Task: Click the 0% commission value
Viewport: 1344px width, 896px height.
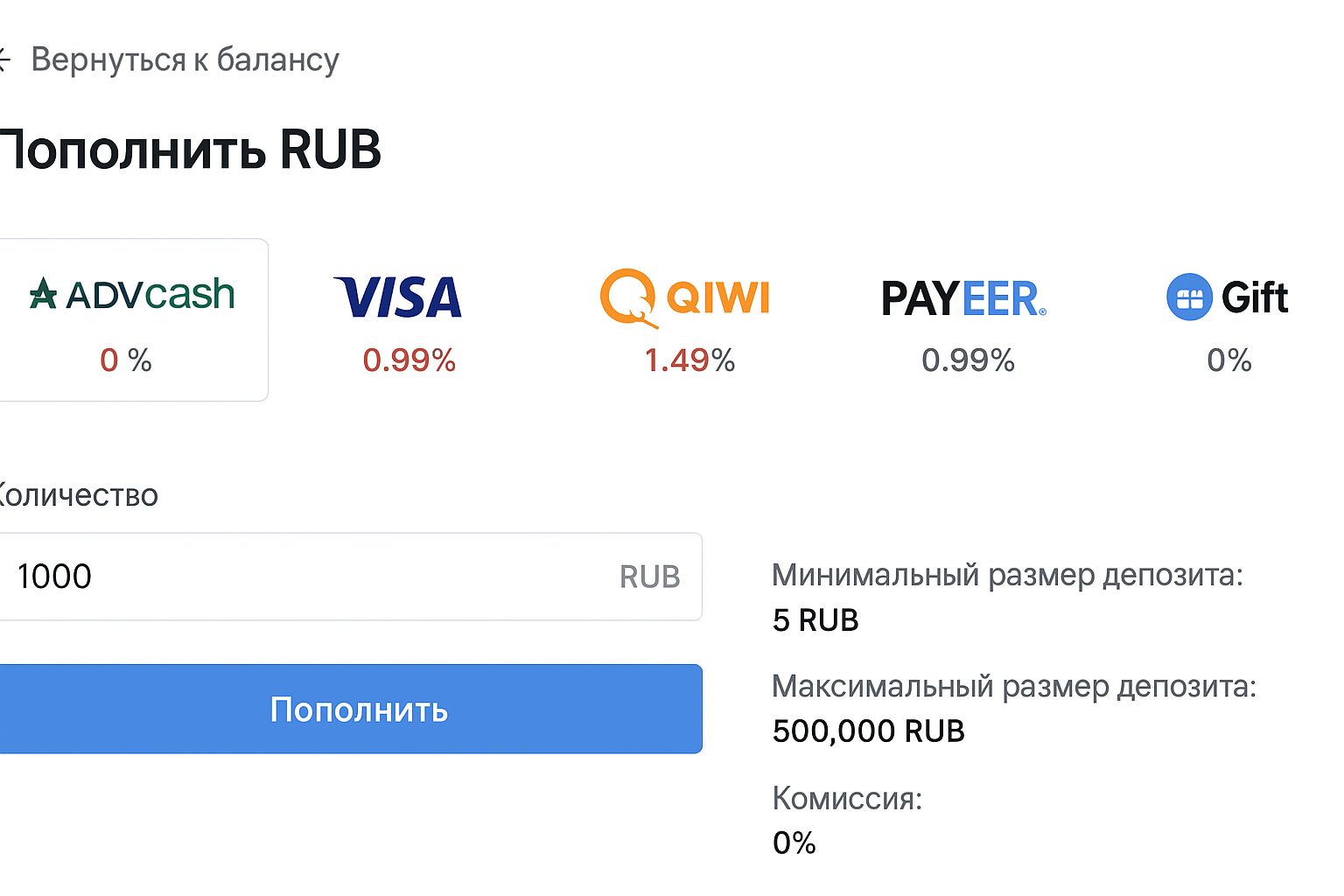Action: (x=794, y=843)
